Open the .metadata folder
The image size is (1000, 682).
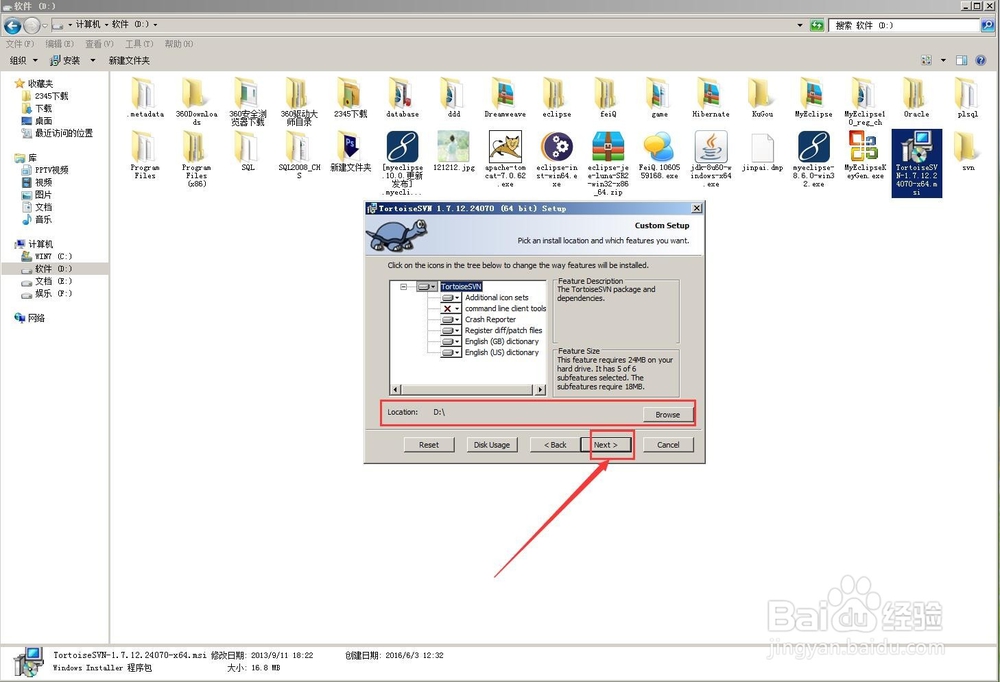click(x=145, y=97)
